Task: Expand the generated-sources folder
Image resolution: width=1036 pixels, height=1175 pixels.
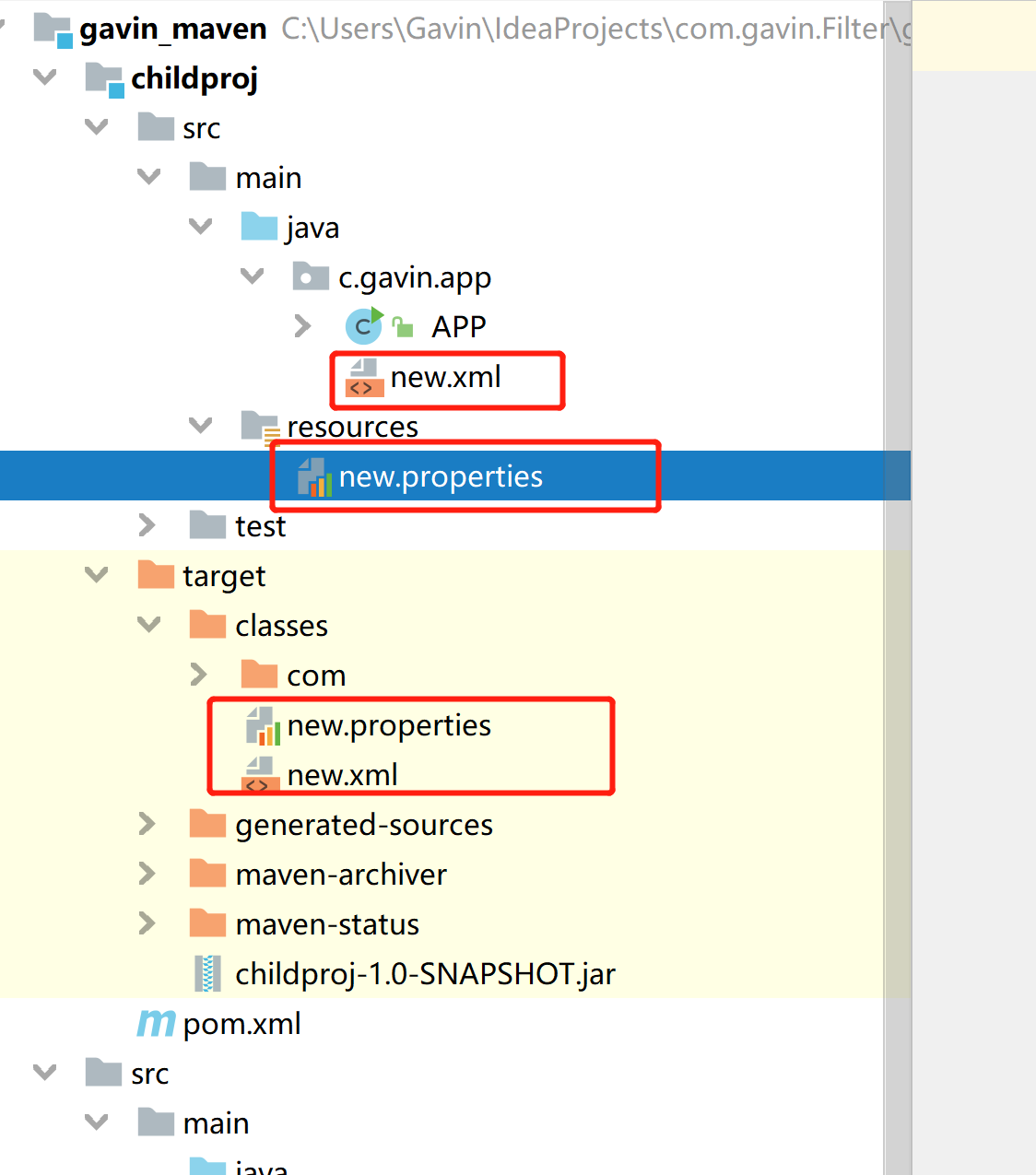Action: [147, 824]
